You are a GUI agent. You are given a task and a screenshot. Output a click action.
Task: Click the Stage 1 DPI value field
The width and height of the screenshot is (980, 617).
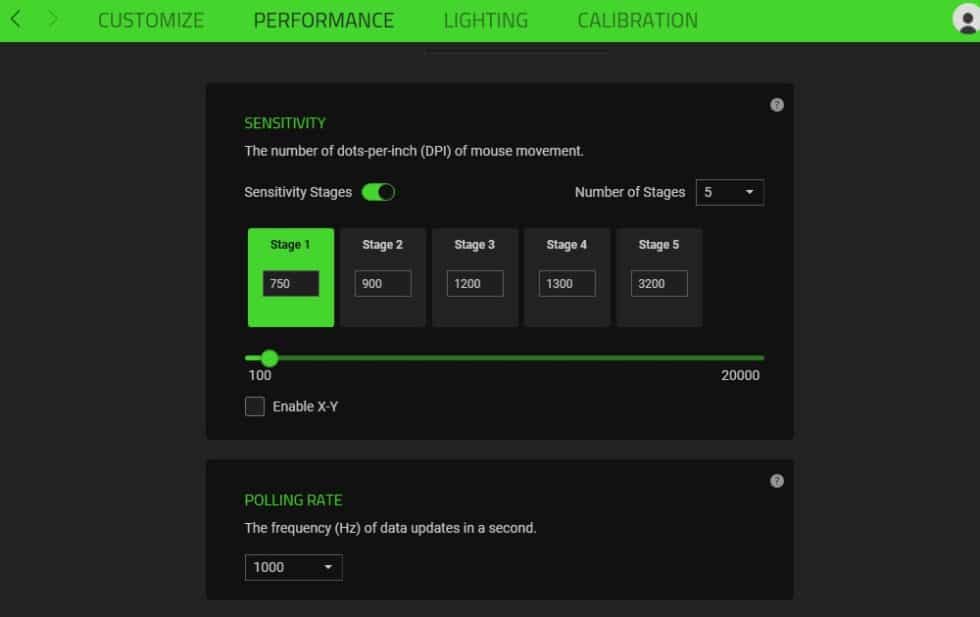290,283
